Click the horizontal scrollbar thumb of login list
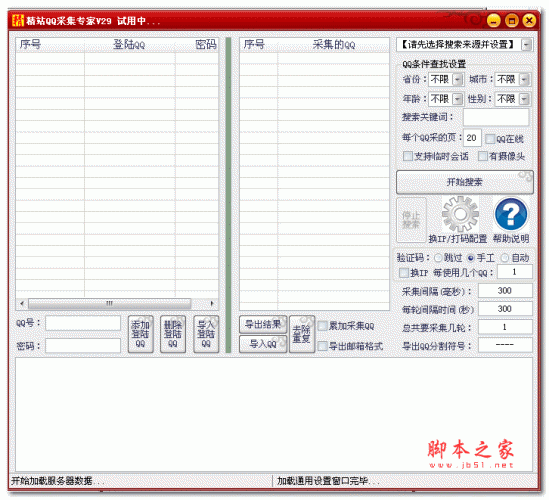 tap(110, 304)
